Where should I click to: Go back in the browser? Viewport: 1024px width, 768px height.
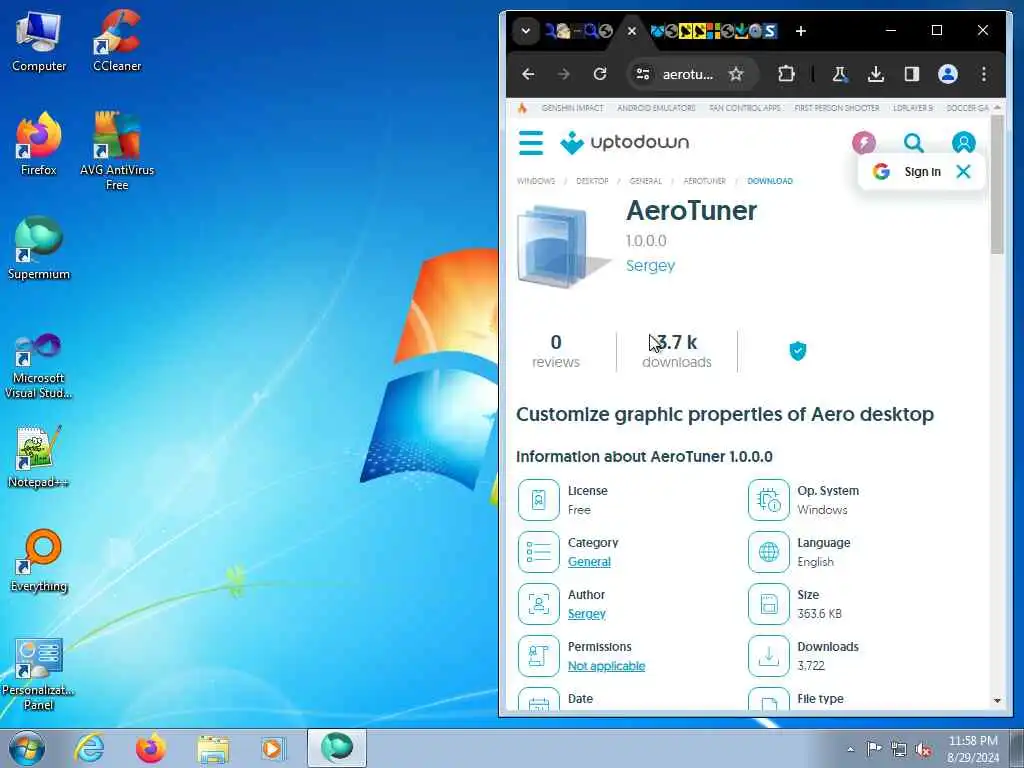(528, 74)
